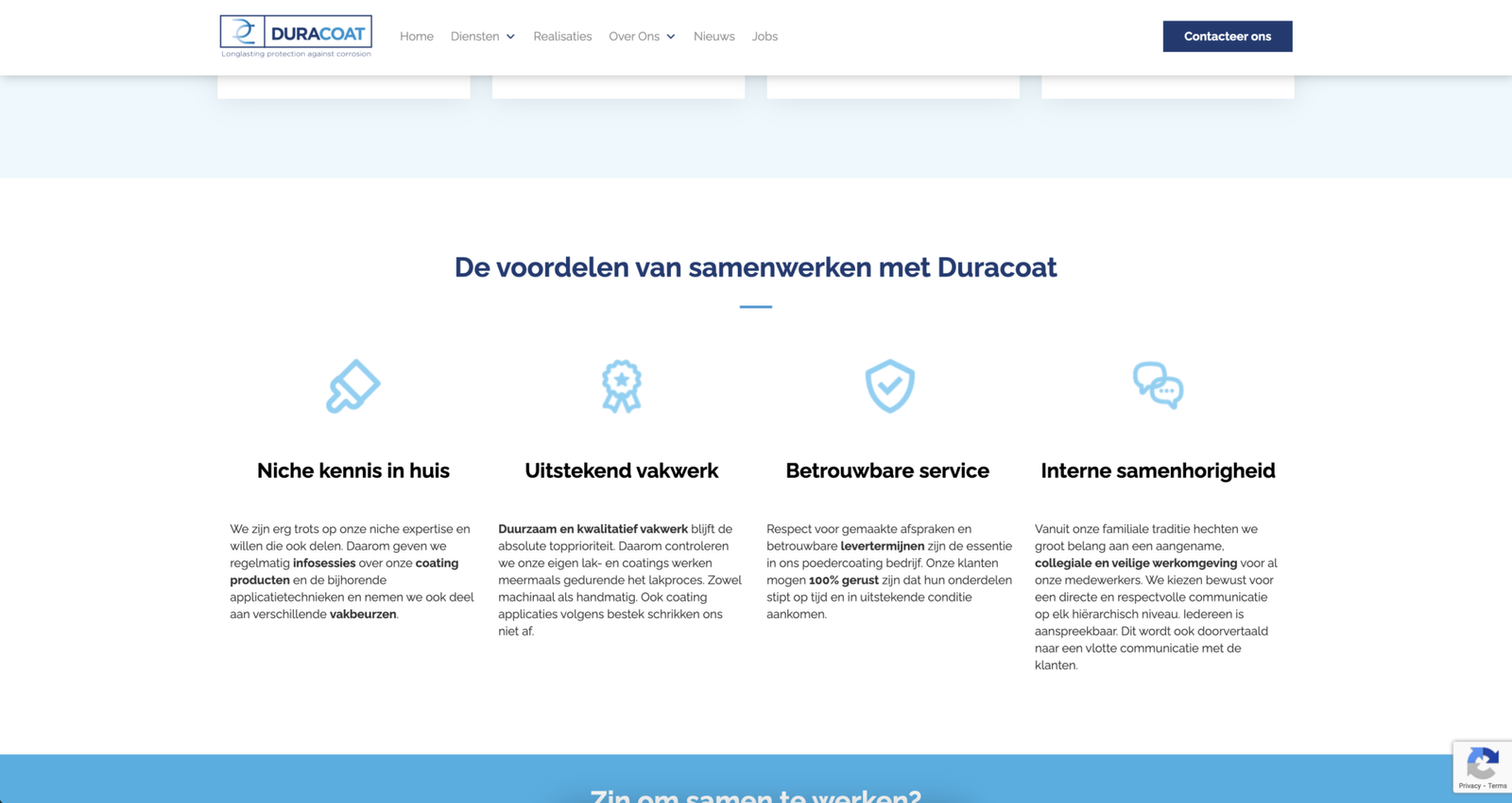Open the reCAPTCHA Privacy link
The image size is (1512, 803).
pyautogui.click(x=1469, y=786)
